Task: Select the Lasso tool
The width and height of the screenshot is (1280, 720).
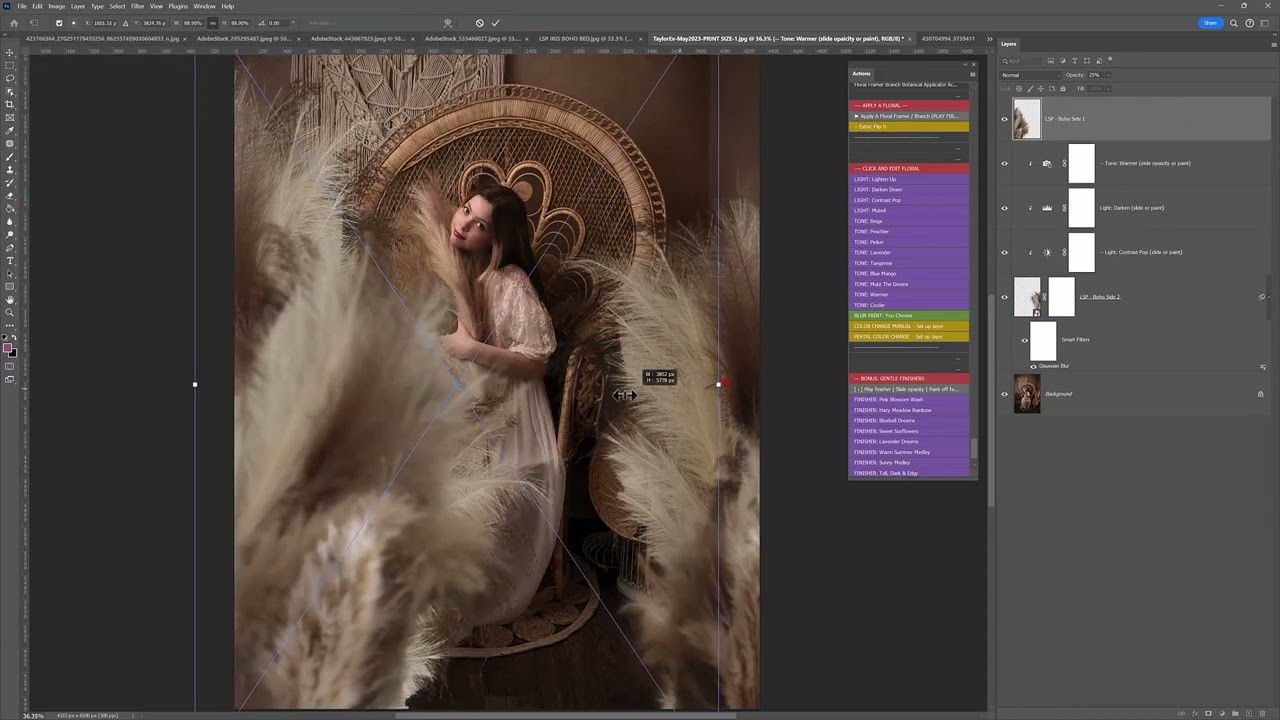Action: (x=10, y=78)
